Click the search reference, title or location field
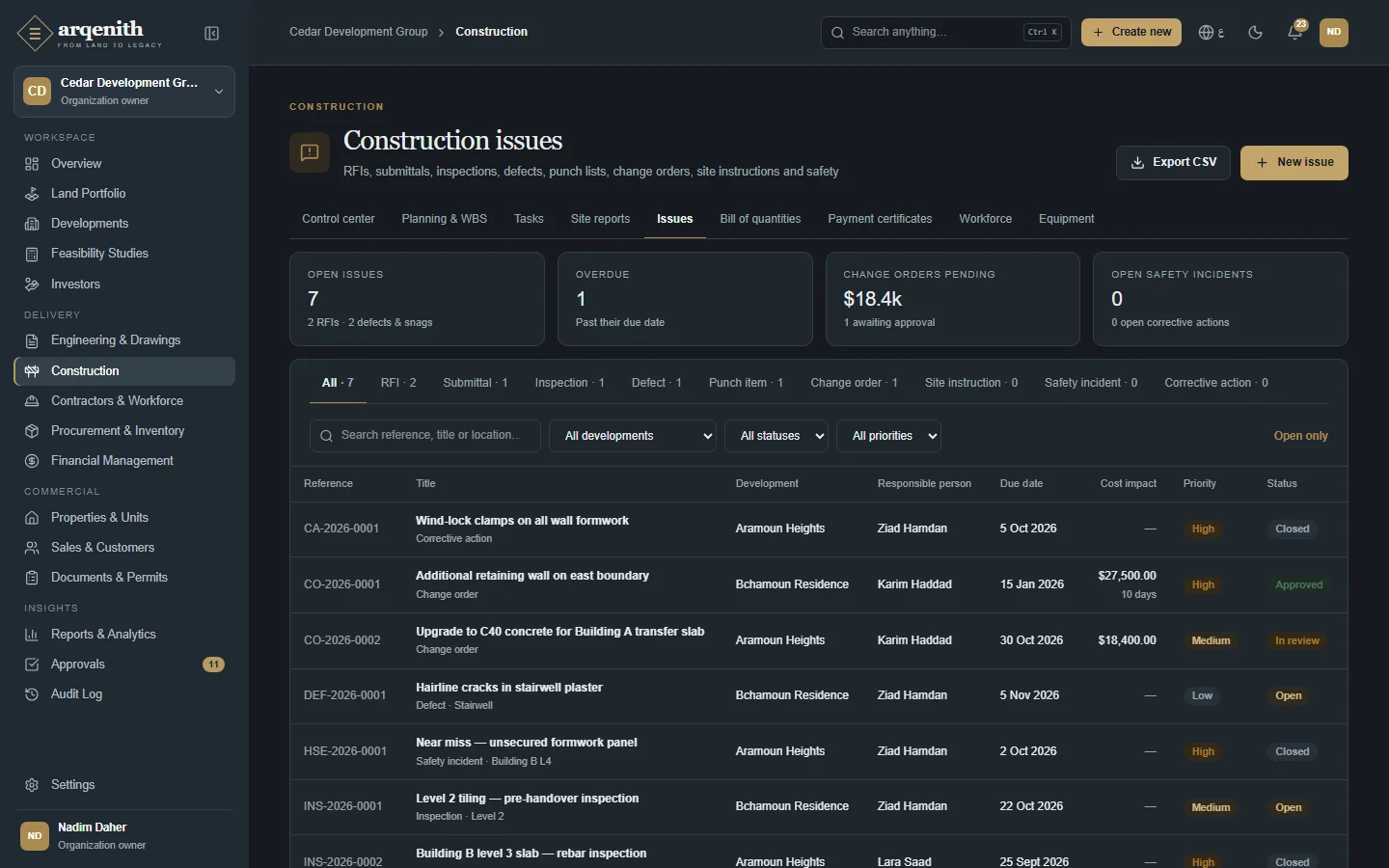1389x868 pixels. point(424,436)
